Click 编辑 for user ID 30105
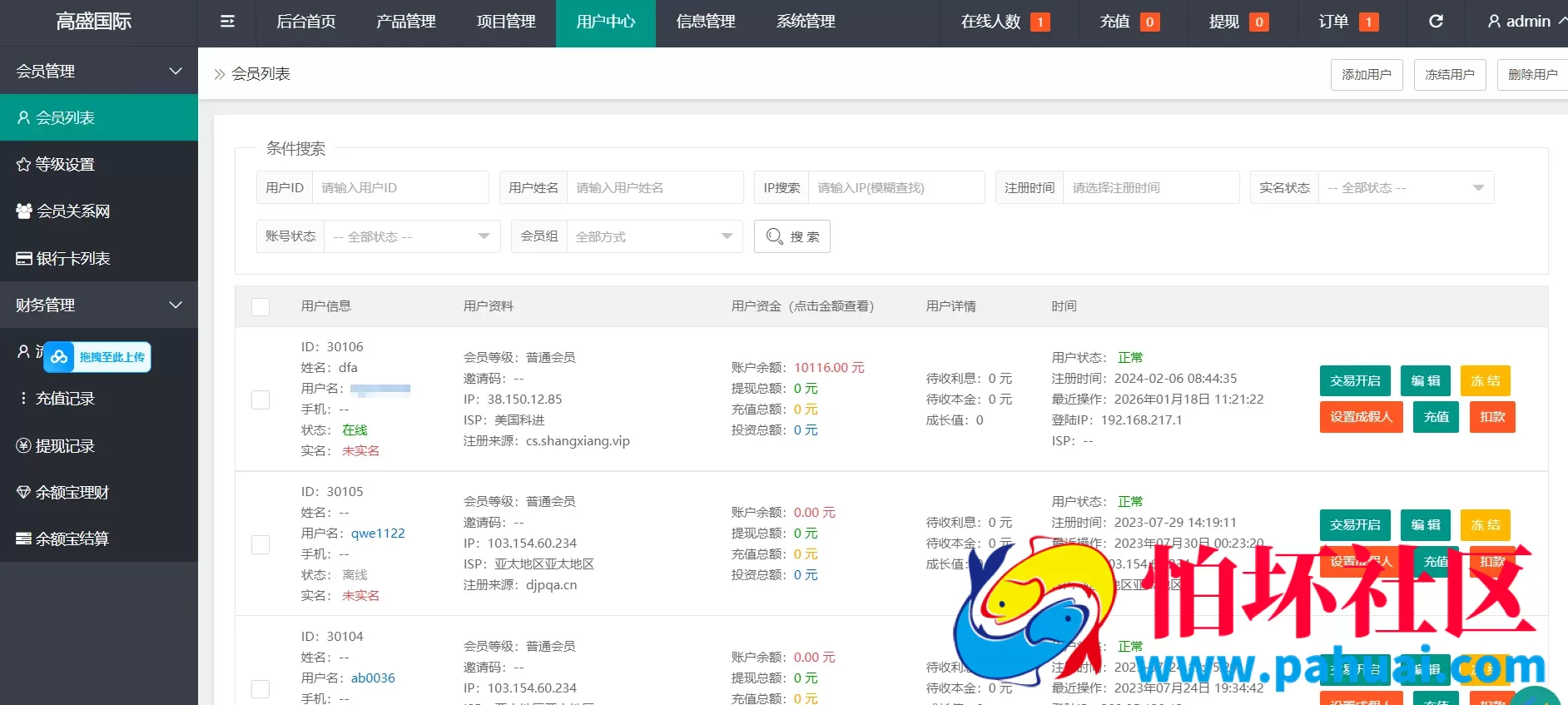The height and width of the screenshot is (705, 1568). point(1426,525)
